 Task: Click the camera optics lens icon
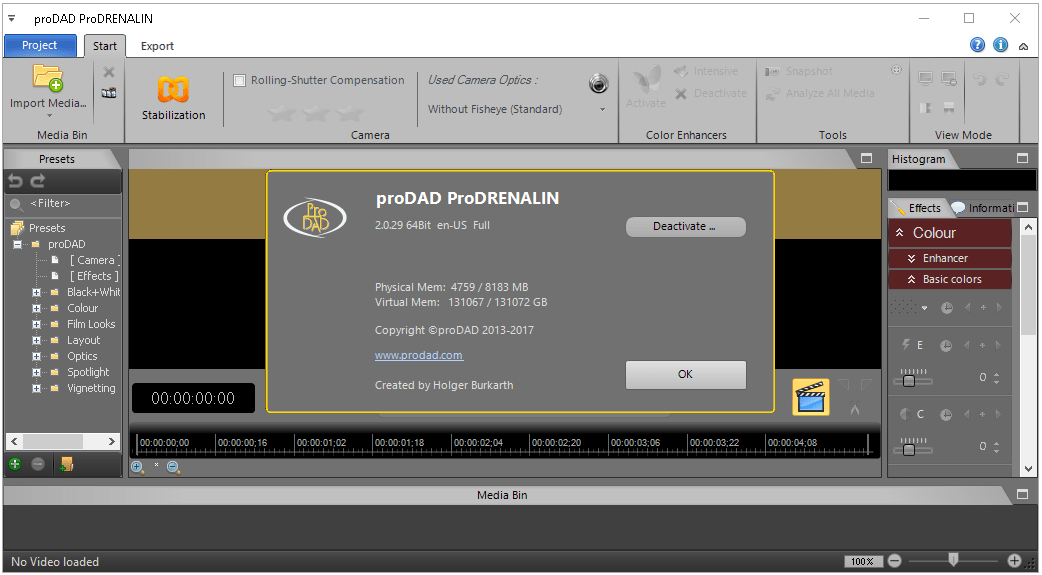pos(598,84)
